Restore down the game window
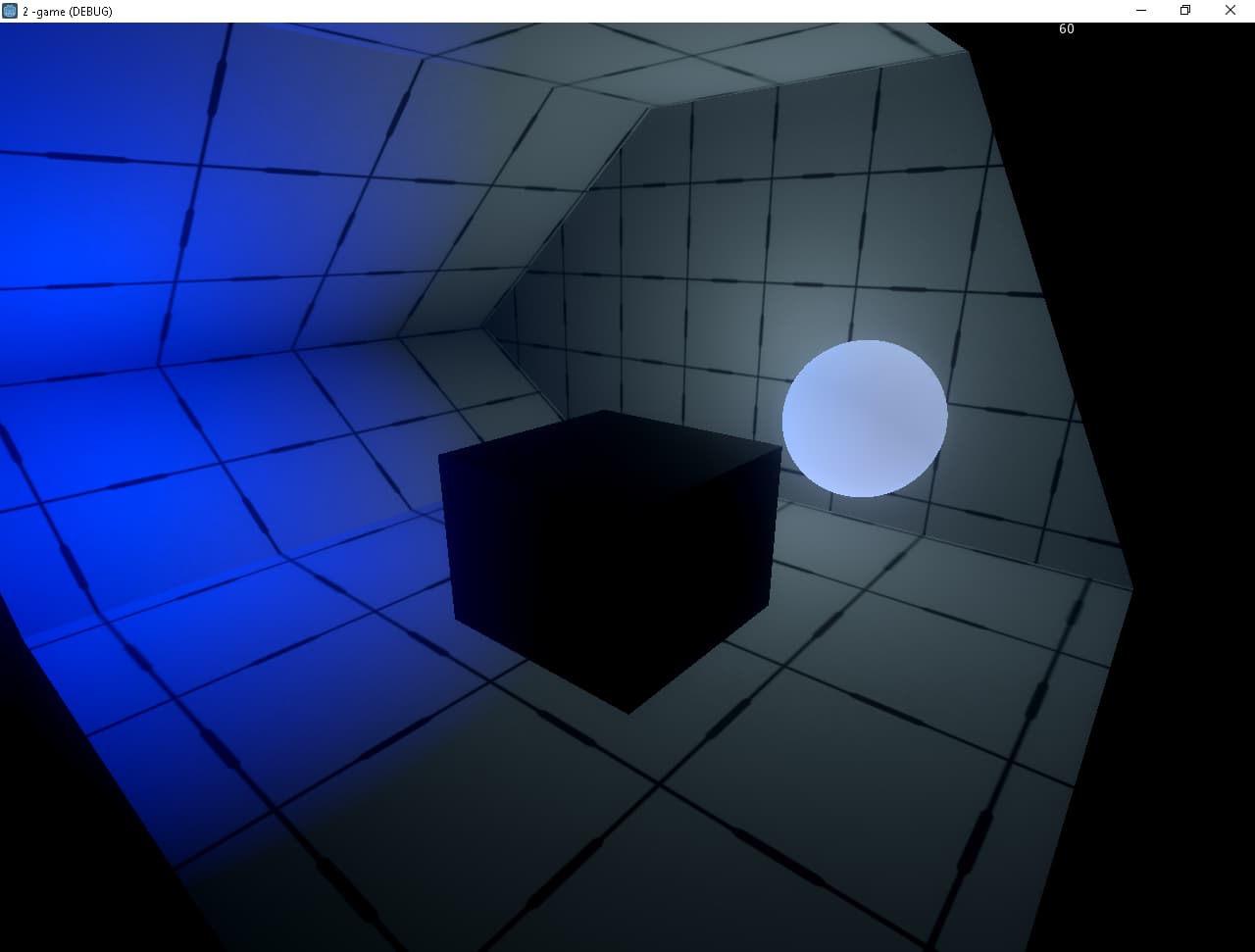This screenshot has width=1255, height=952. [1185, 11]
